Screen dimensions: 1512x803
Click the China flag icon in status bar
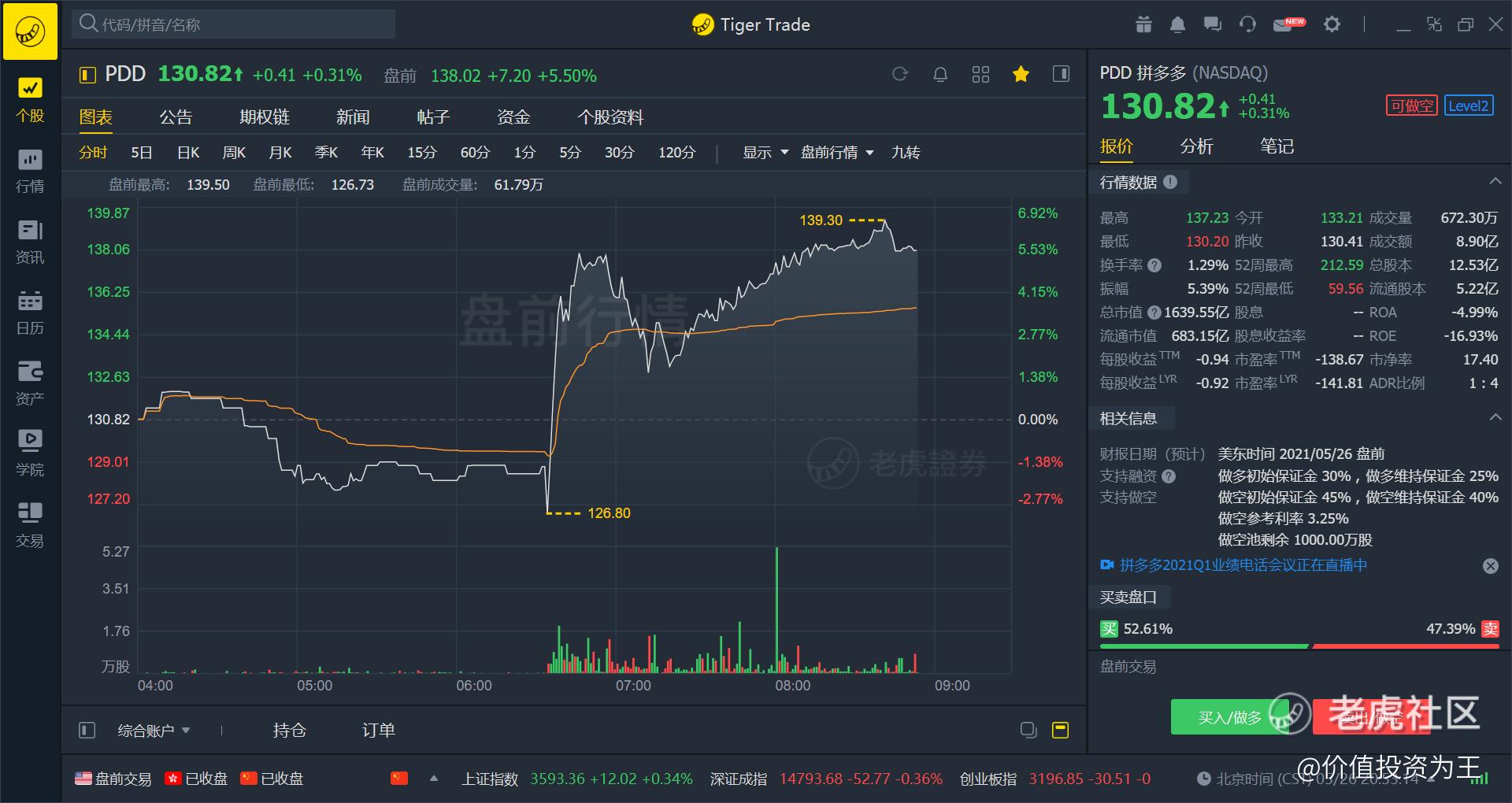point(399,779)
